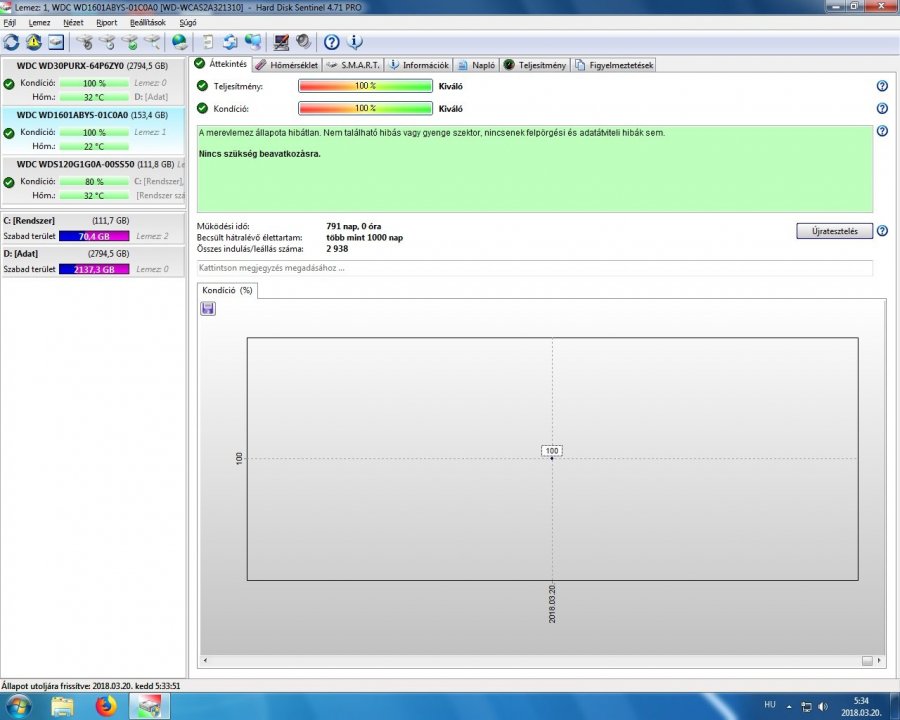The image size is (900, 720).
Task: Select the D: [Adat] partition
Action: [x=93, y=262]
